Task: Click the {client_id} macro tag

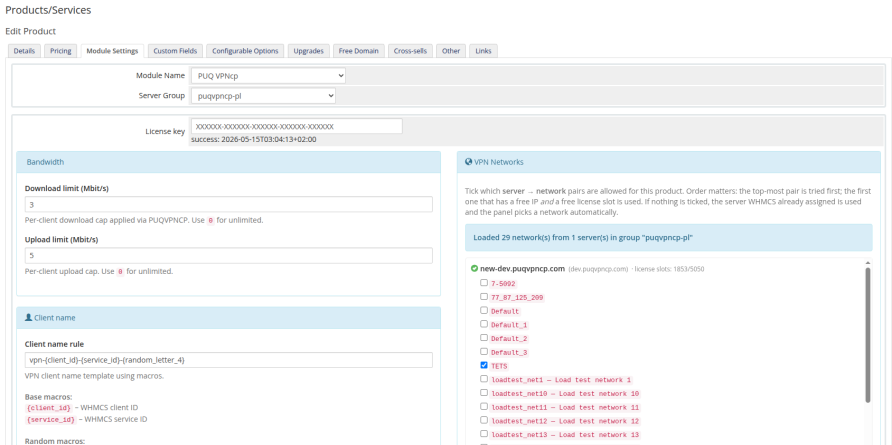Action: tap(49, 407)
